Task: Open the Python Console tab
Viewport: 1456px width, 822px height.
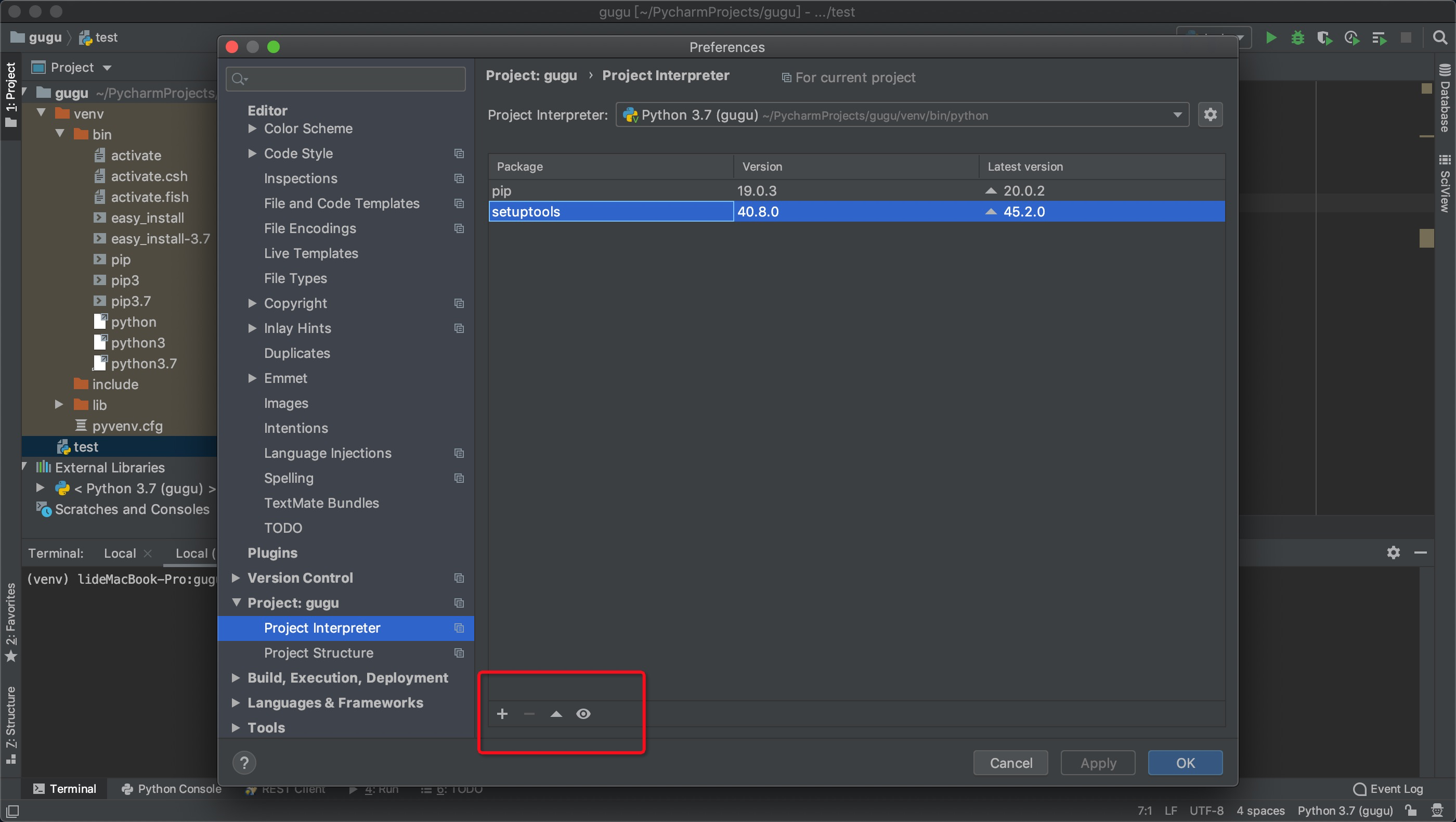Action: 172,789
